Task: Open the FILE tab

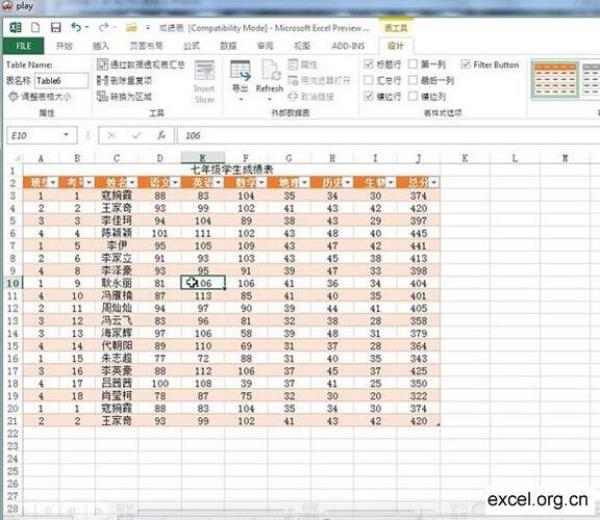Action: coord(23,46)
